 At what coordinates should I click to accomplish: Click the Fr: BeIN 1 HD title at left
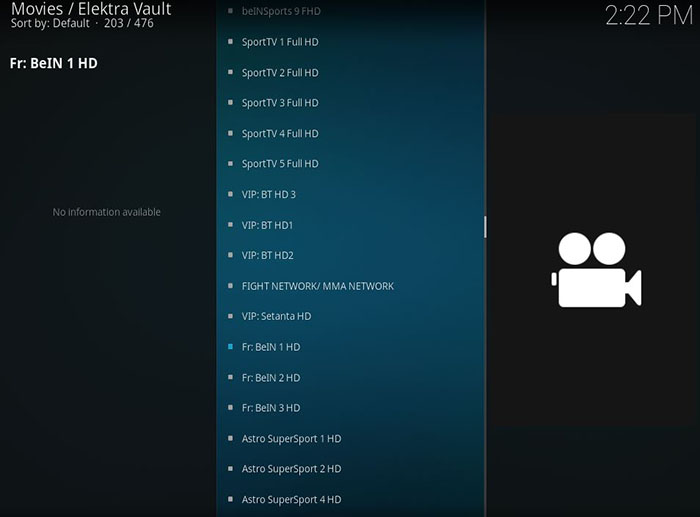click(54, 63)
